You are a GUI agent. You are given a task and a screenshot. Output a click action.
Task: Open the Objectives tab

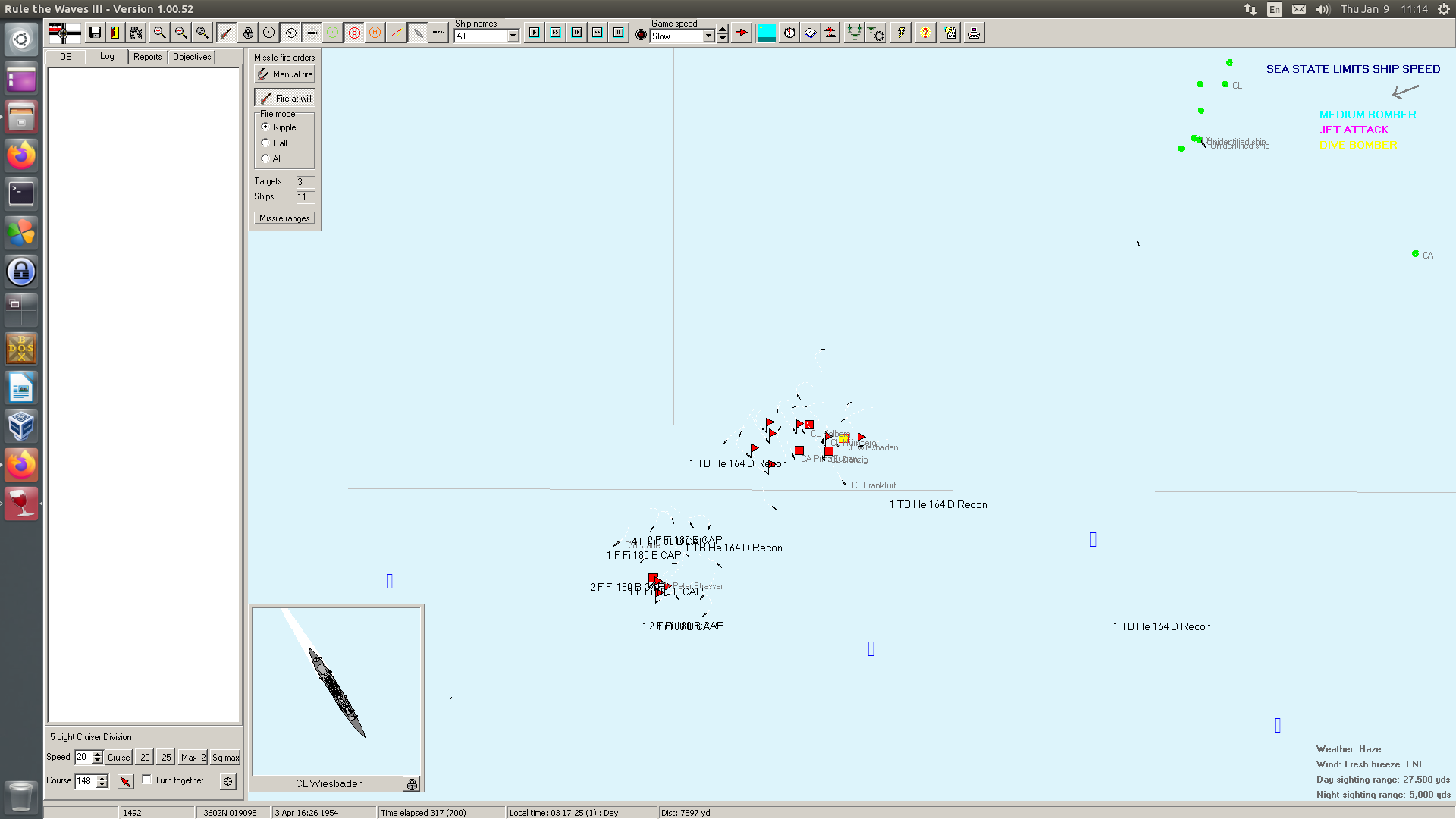(192, 57)
